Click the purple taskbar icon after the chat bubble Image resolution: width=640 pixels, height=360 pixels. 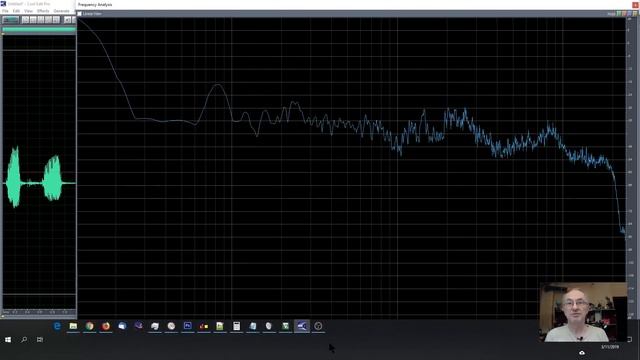tap(139, 326)
